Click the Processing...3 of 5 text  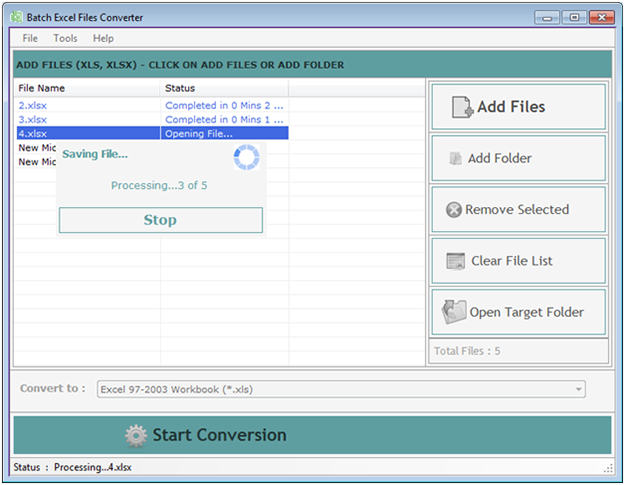pos(159,185)
